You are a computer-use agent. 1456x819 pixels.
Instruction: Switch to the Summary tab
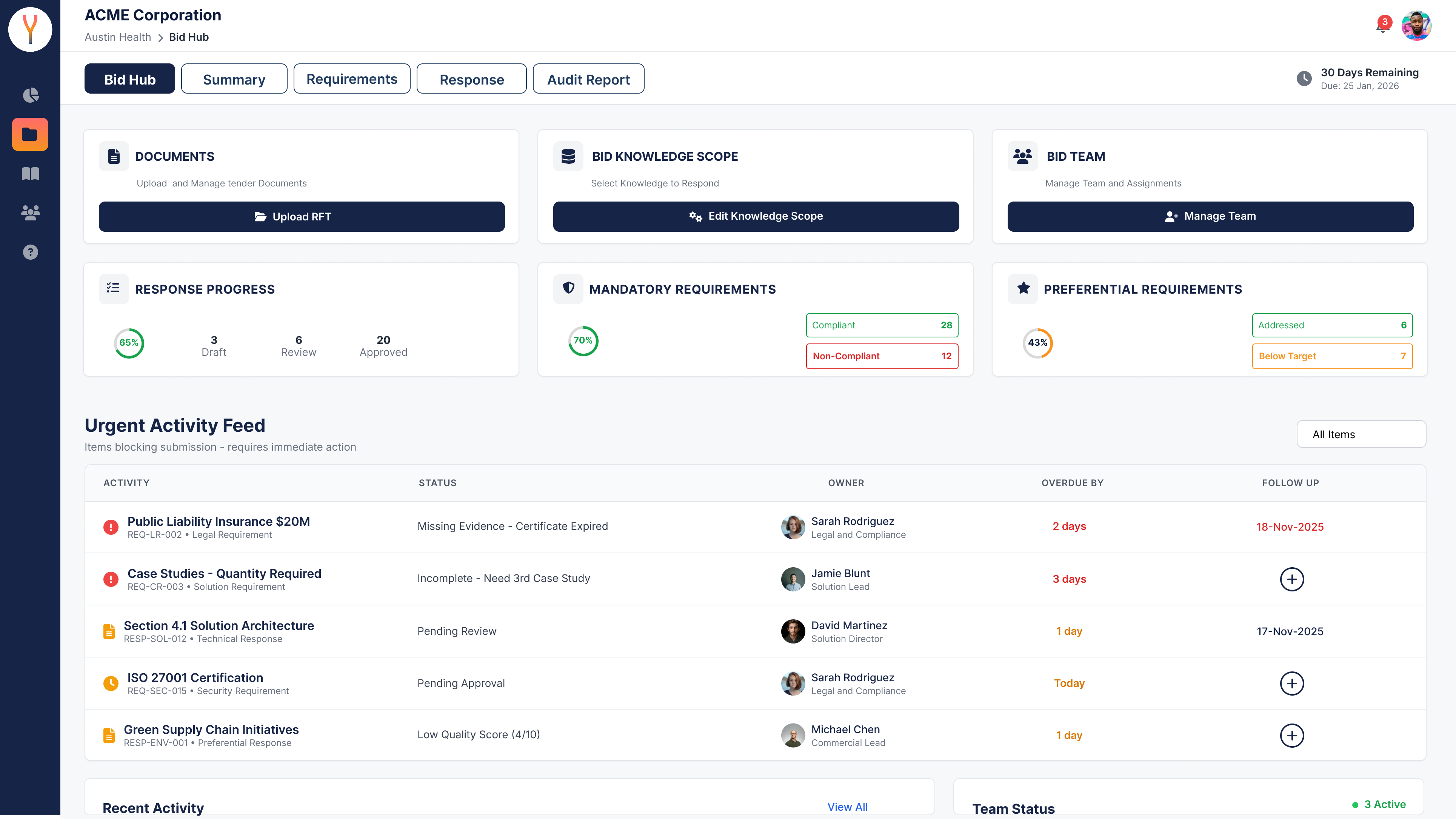point(234,79)
